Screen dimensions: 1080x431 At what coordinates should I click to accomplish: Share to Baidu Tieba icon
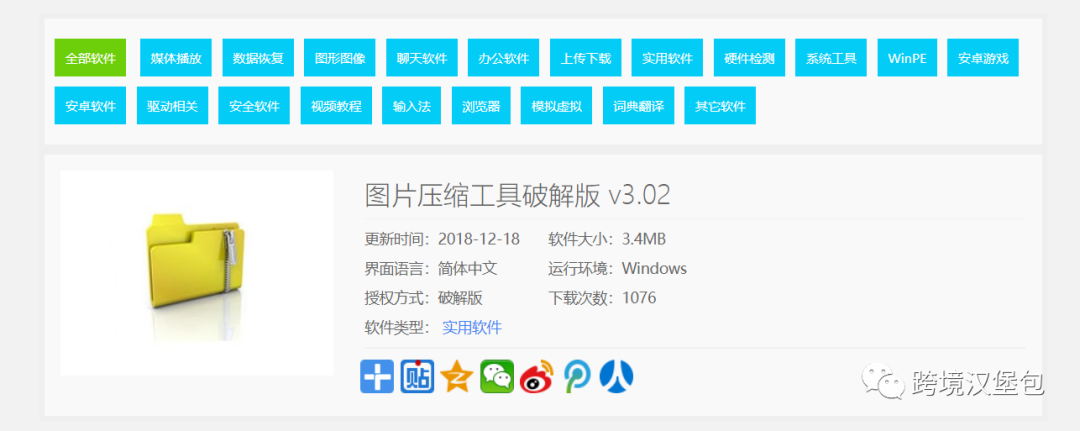tap(417, 377)
